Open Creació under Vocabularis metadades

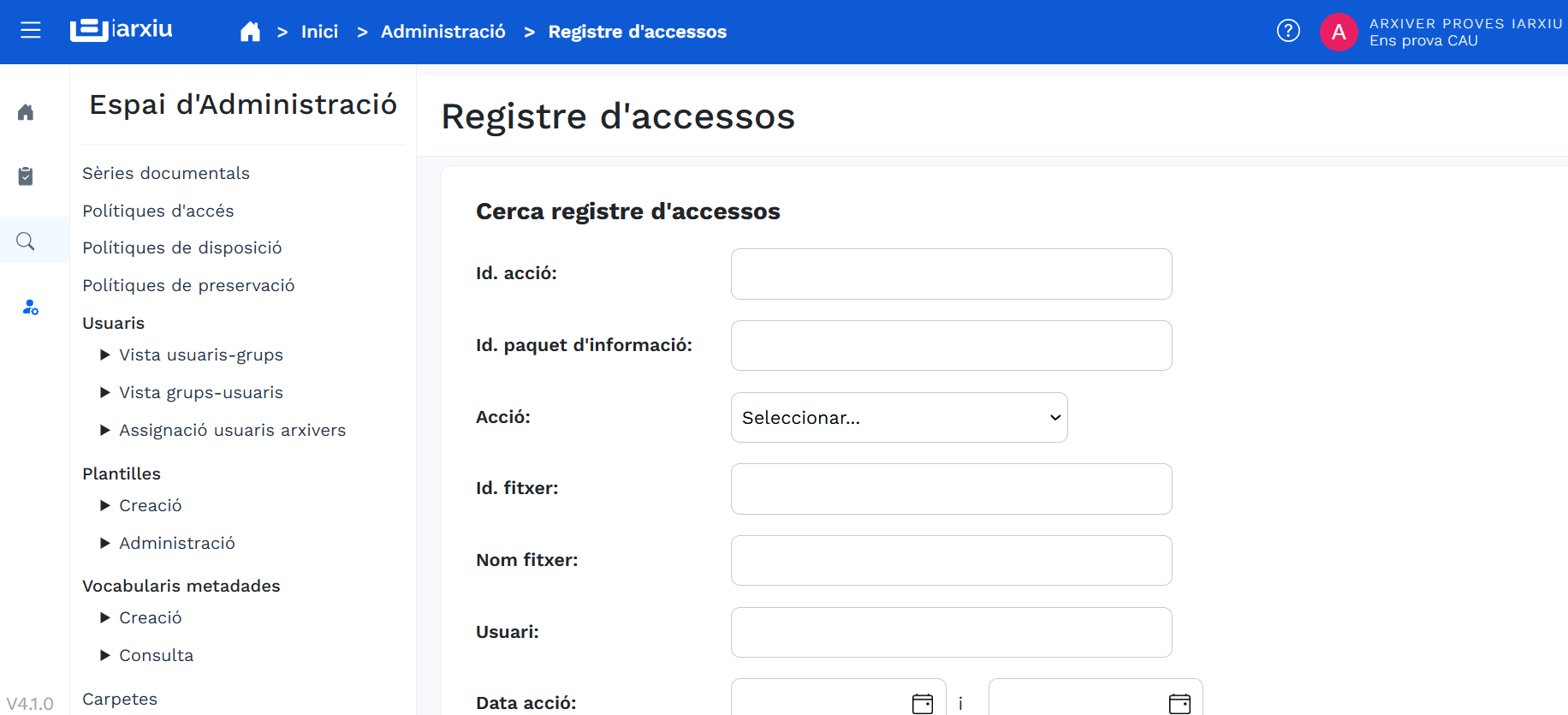(151, 617)
